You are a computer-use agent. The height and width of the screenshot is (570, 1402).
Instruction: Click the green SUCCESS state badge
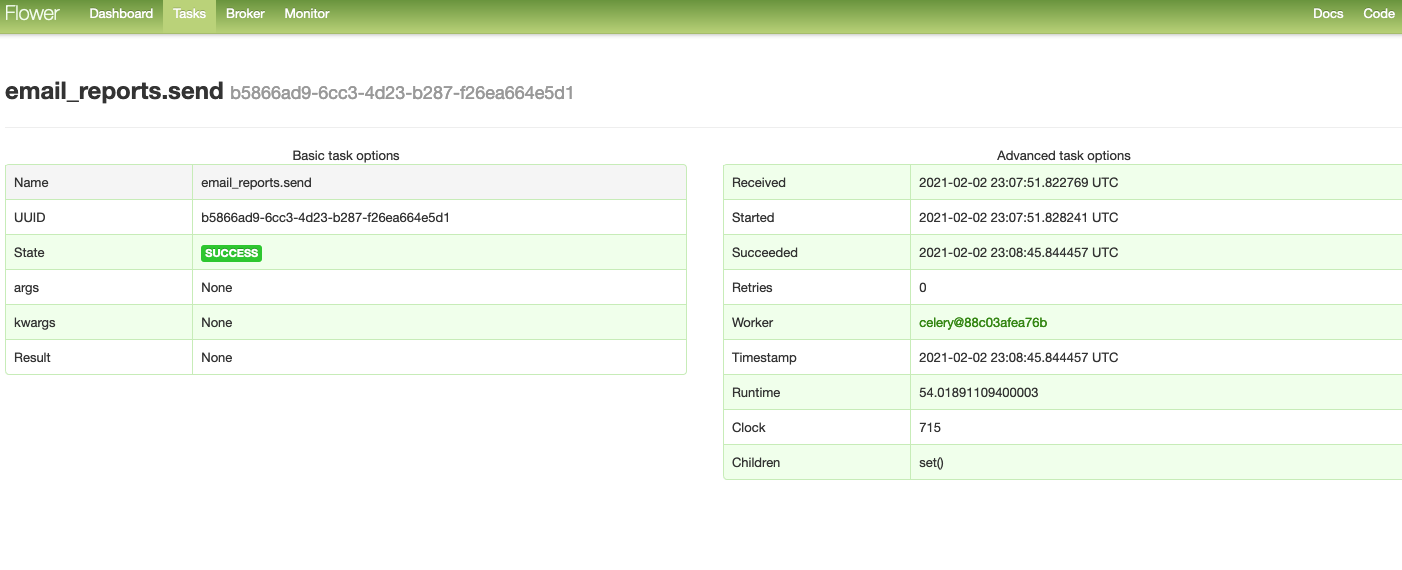point(231,253)
